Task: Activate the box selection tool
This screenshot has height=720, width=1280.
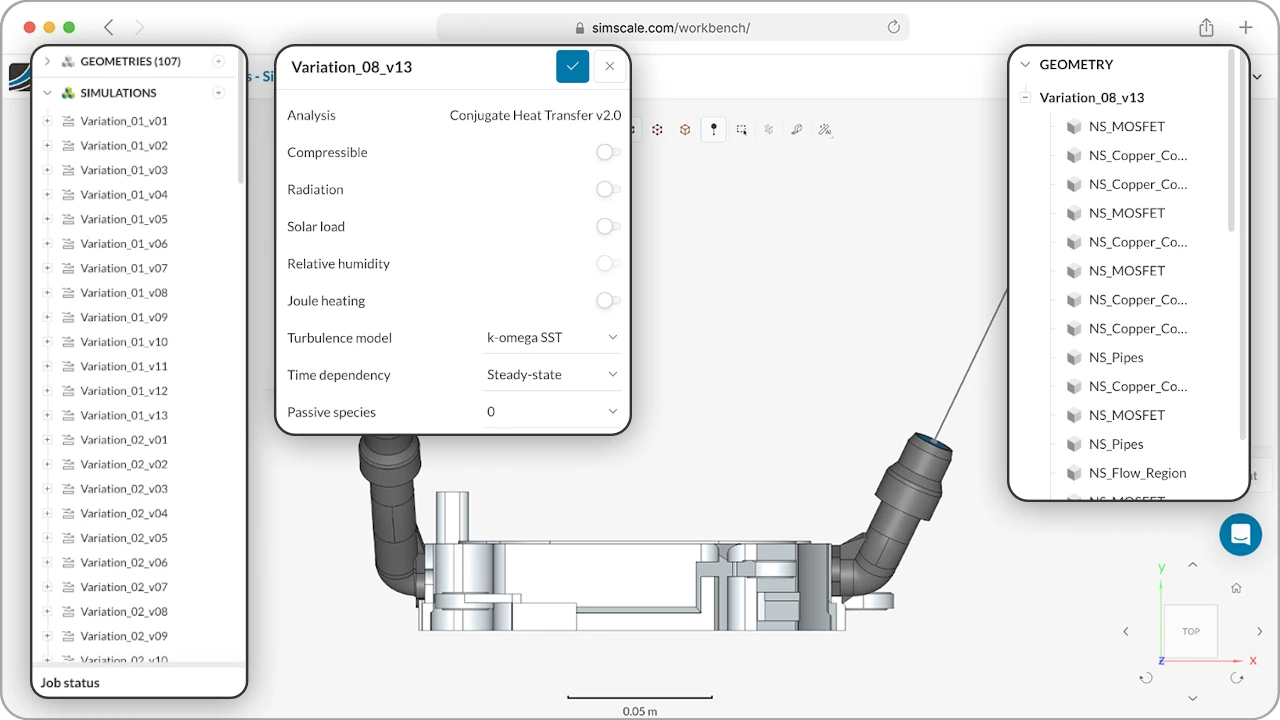Action: [742, 129]
